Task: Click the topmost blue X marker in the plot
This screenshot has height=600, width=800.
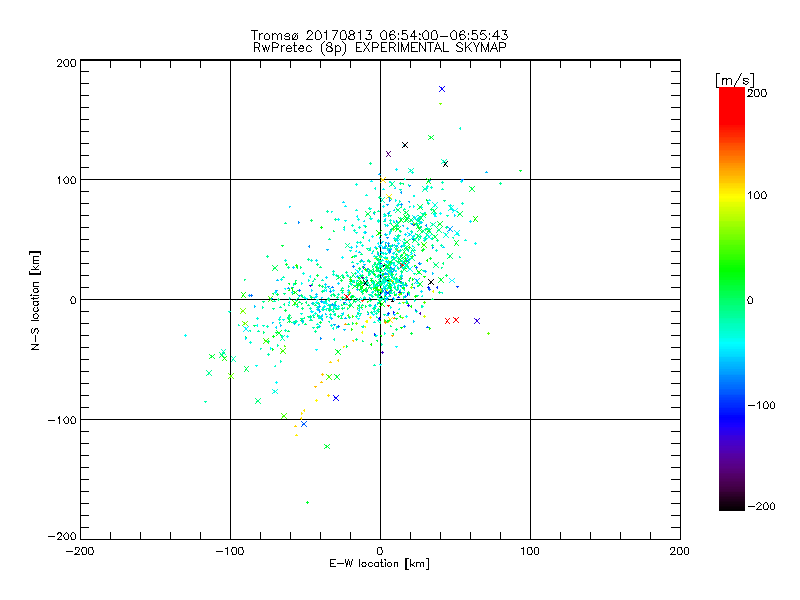Action: (x=442, y=89)
